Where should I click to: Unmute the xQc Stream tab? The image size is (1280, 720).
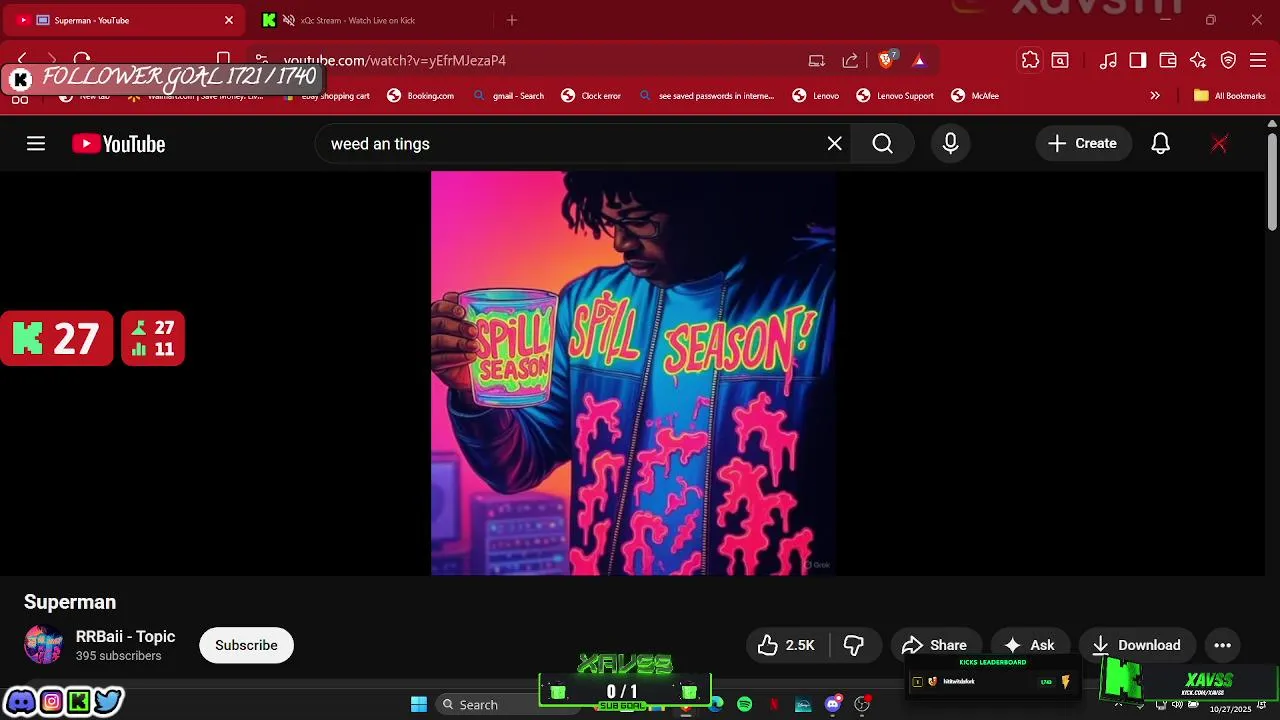(289, 20)
